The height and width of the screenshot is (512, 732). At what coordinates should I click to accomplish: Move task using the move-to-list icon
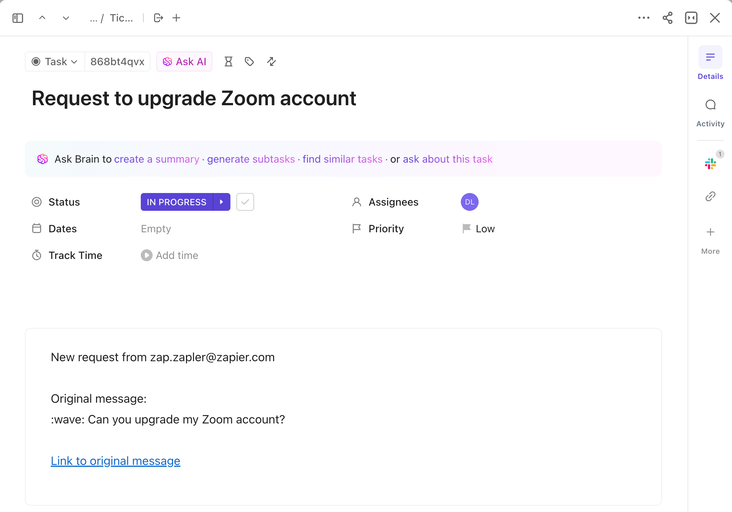[158, 18]
